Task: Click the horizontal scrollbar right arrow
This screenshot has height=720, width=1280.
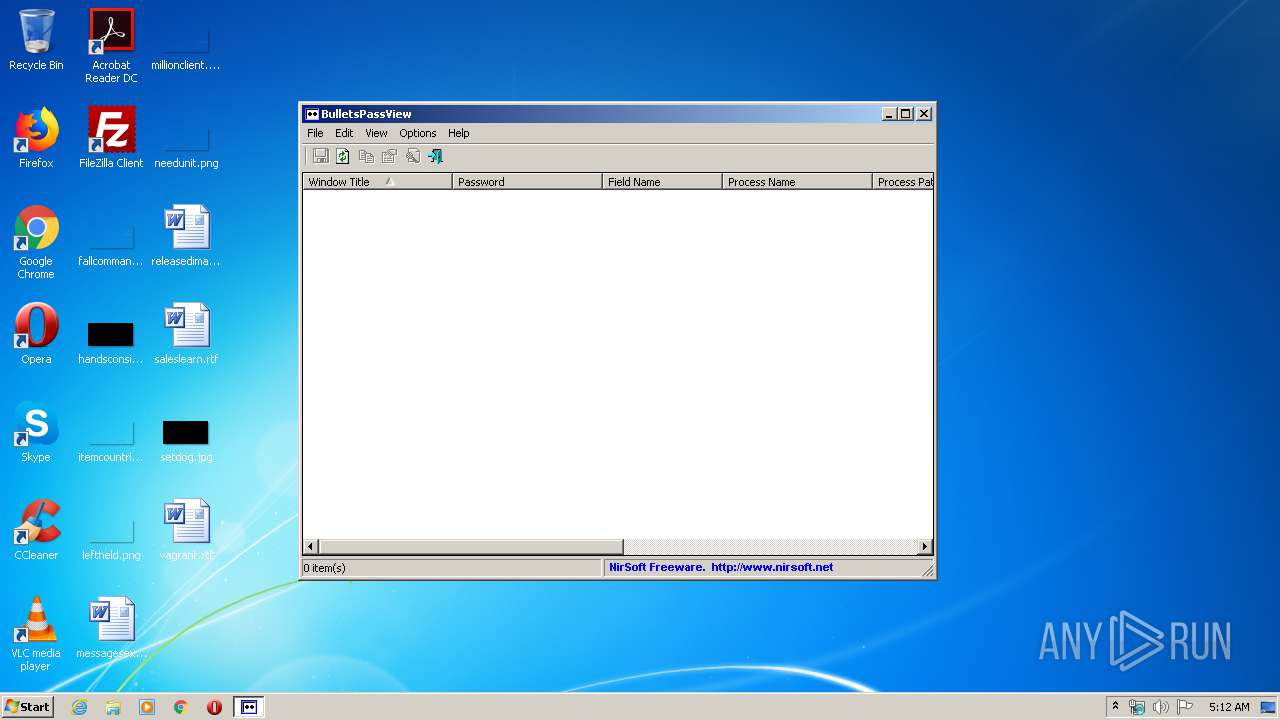Action: tap(925, 547)
